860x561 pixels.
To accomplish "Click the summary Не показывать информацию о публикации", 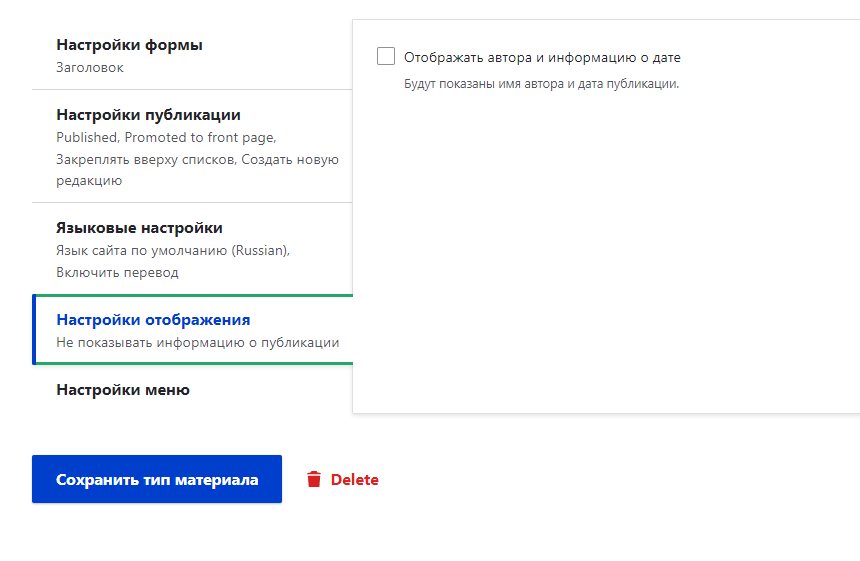I will click(x=197, y=342).
